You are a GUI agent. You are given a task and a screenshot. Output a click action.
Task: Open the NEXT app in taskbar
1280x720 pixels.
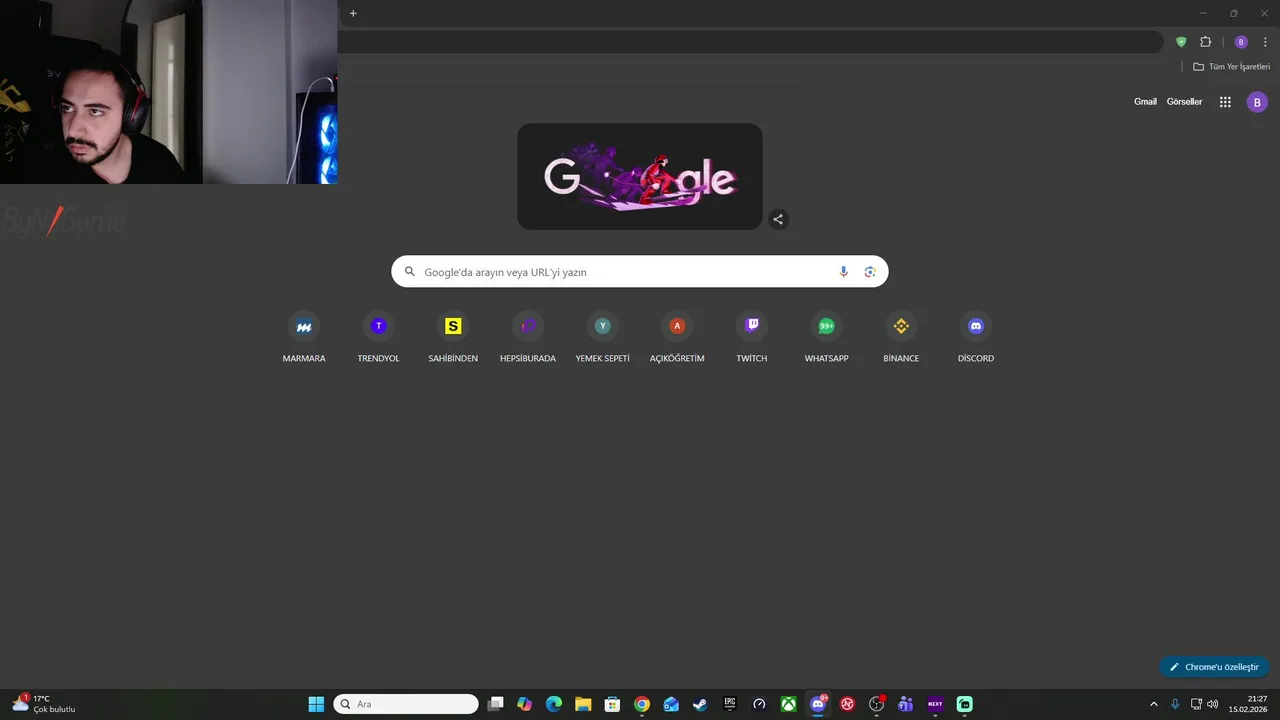click(x=935, y=704)
